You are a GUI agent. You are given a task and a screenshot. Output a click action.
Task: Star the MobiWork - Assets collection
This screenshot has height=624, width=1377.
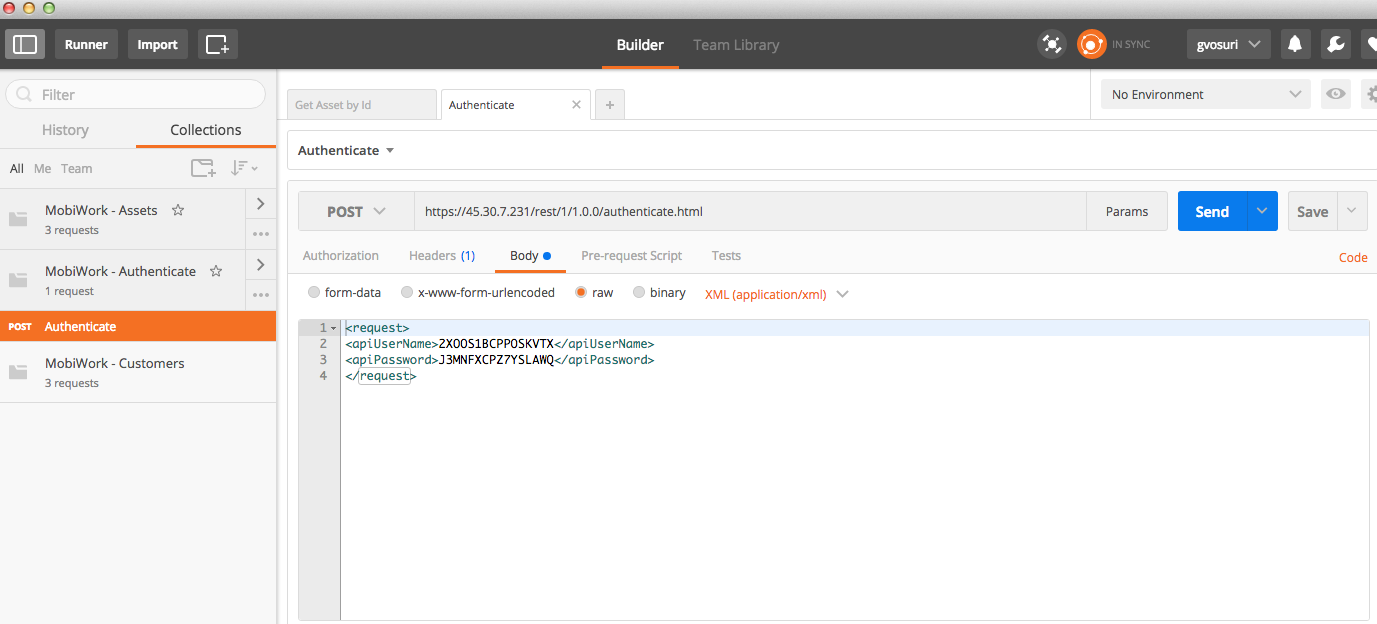178,210
